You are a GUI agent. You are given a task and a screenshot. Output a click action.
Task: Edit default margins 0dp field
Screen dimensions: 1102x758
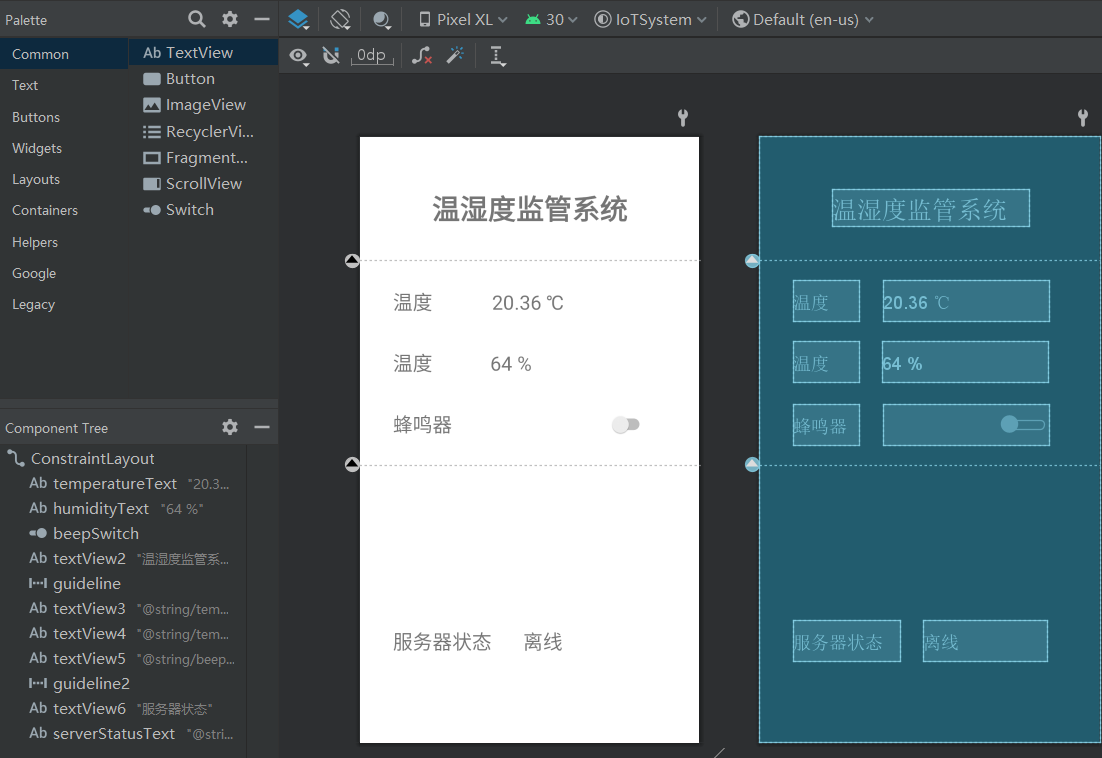coord(372,55)
